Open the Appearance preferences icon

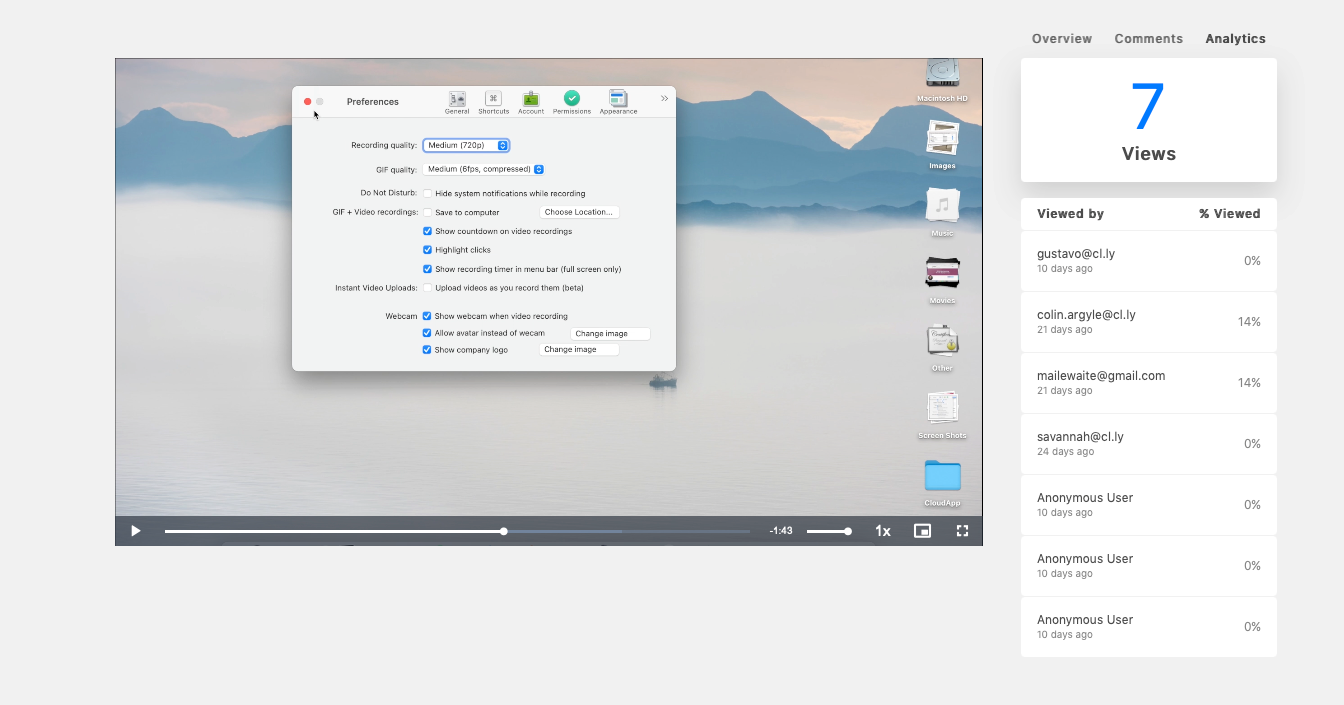tap(618, 102)
